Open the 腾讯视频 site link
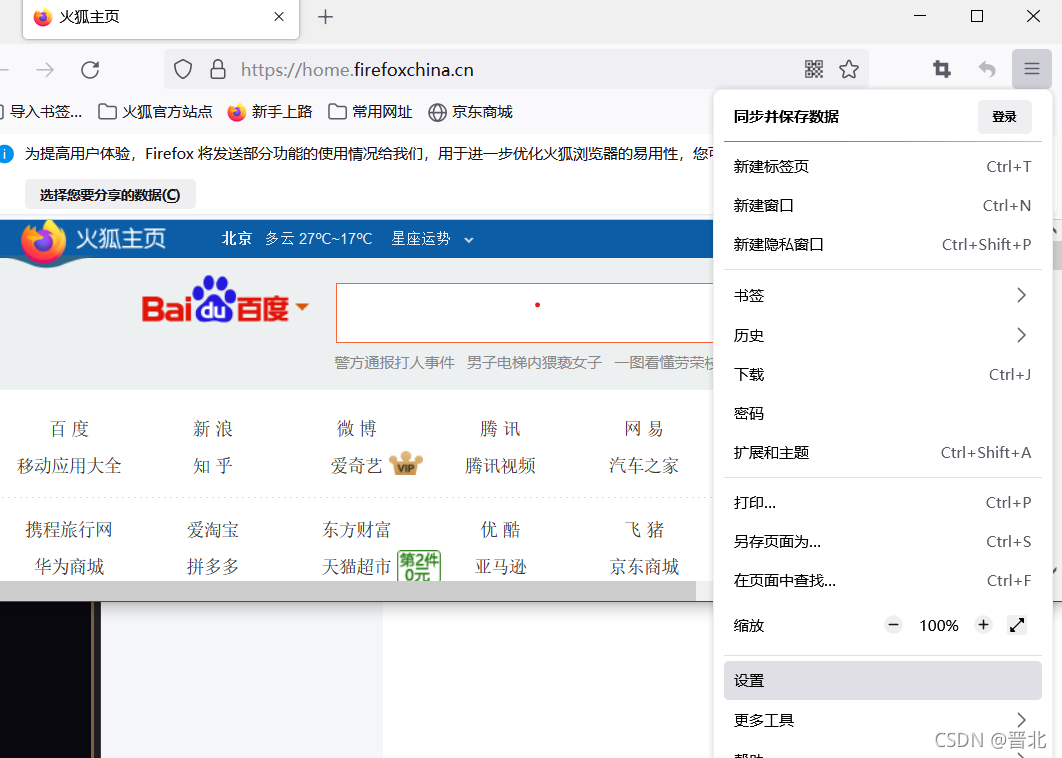Screen dimensions: 1062x758 [x=500, y=465]
